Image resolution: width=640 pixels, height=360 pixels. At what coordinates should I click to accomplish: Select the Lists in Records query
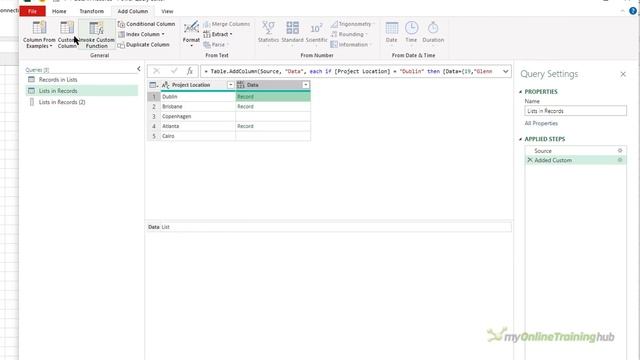click(82, 91)
